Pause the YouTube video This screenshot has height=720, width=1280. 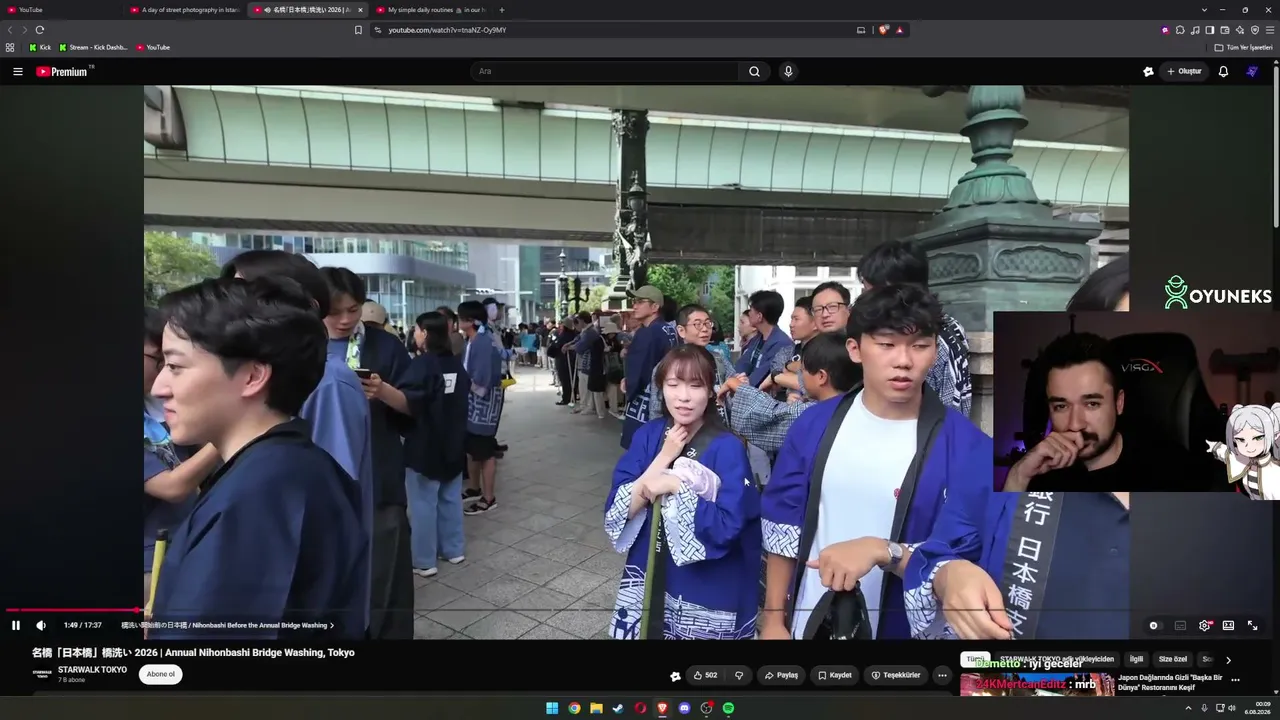pyautogui.click(x=16, y=625)
